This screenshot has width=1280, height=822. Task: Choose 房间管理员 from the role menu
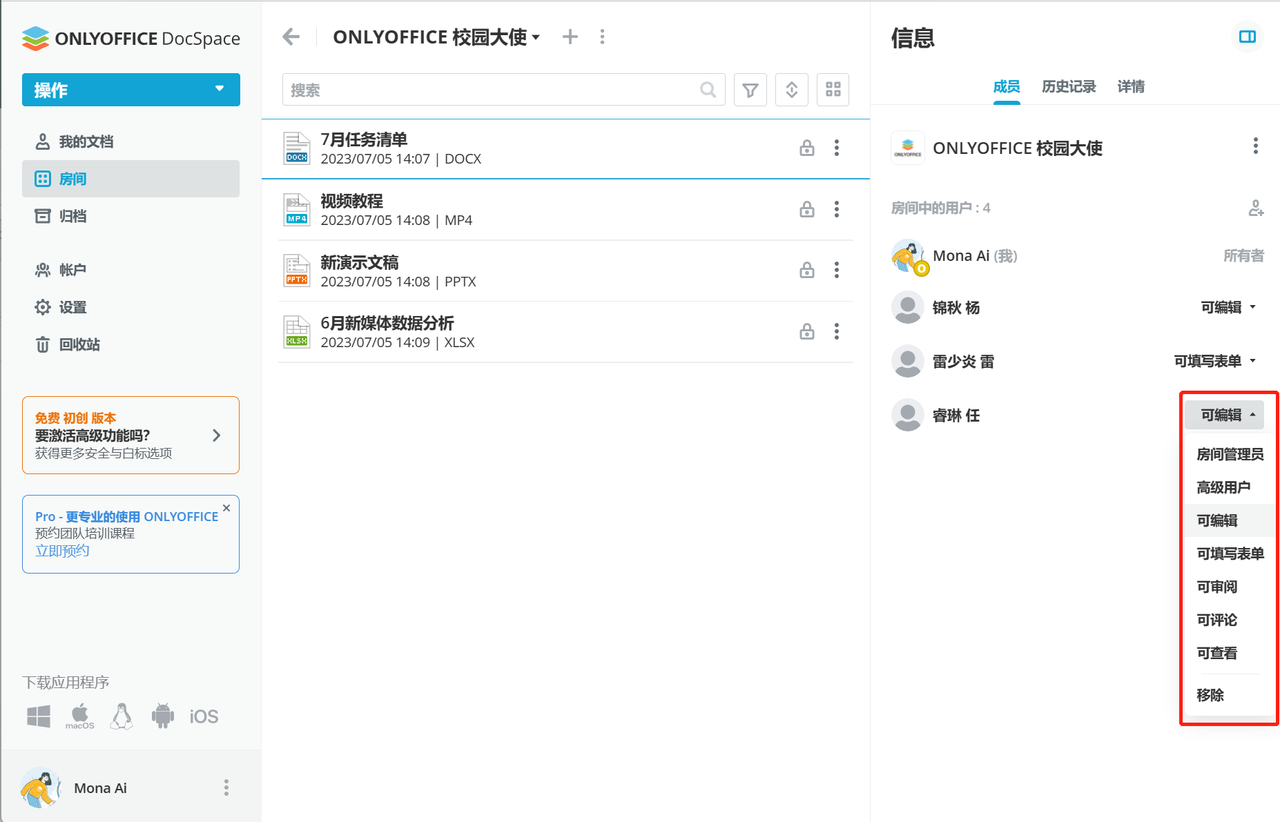[1230, 454]
